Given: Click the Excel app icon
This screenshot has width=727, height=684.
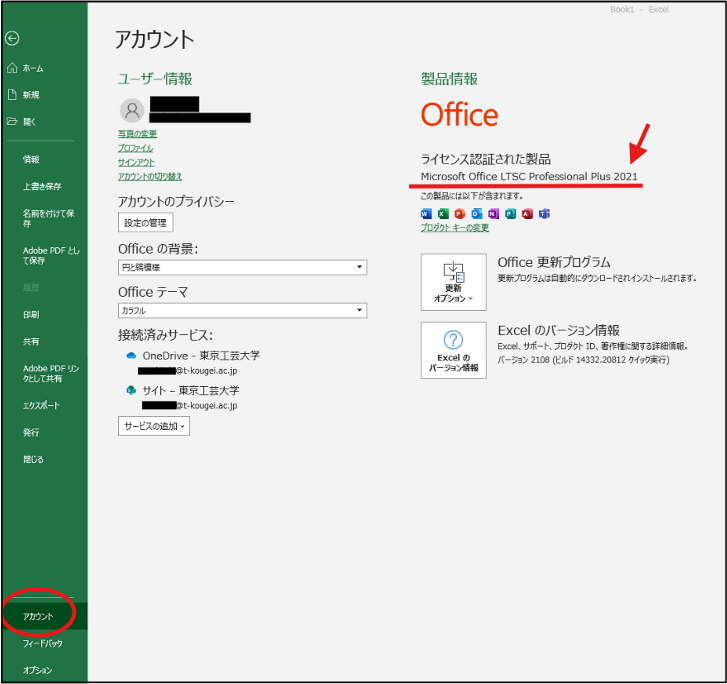Looking at the screenshot, I should [x=443, y=214].
